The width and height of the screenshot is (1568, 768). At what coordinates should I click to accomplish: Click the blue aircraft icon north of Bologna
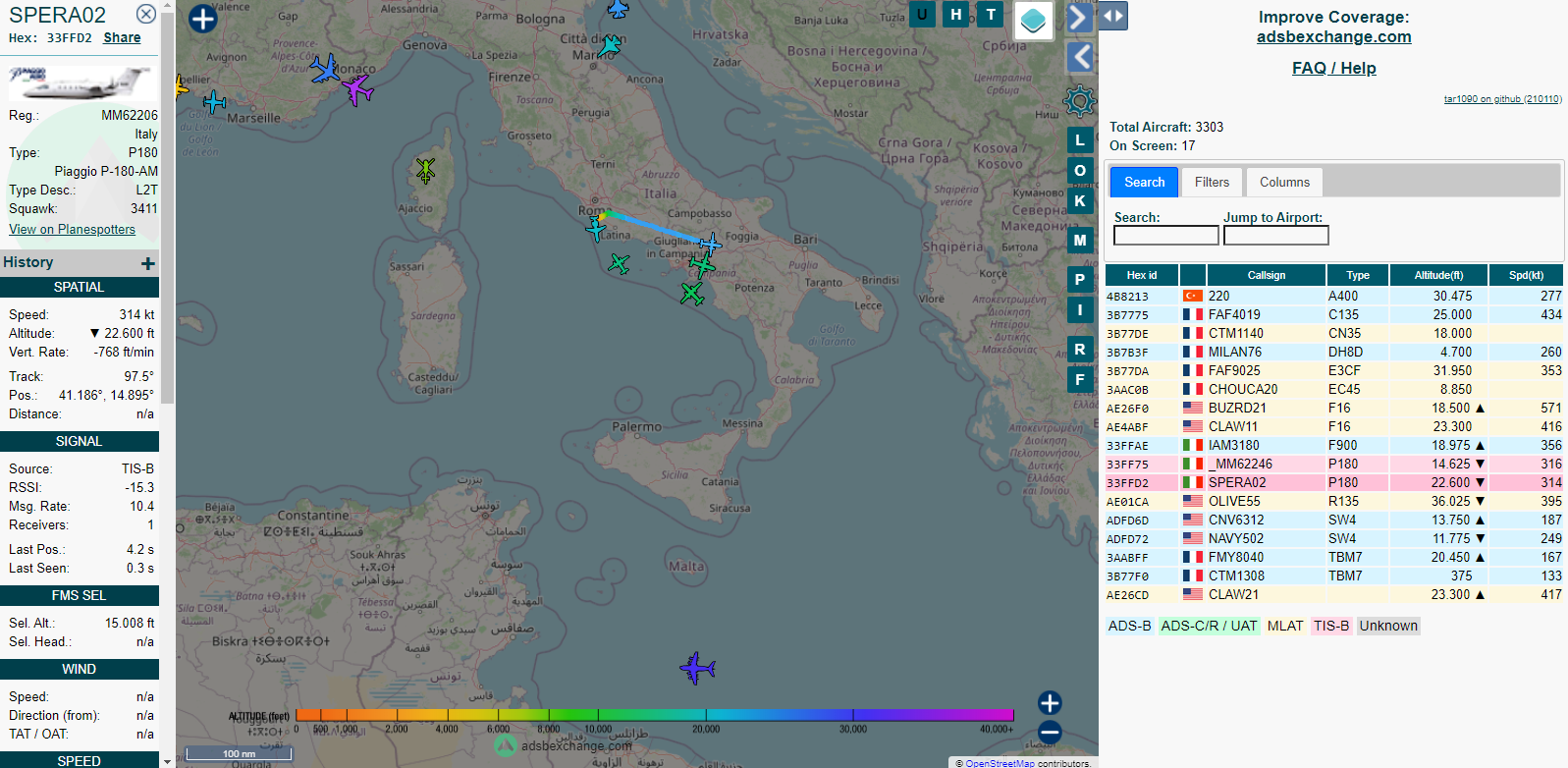(x=618, y=9)
